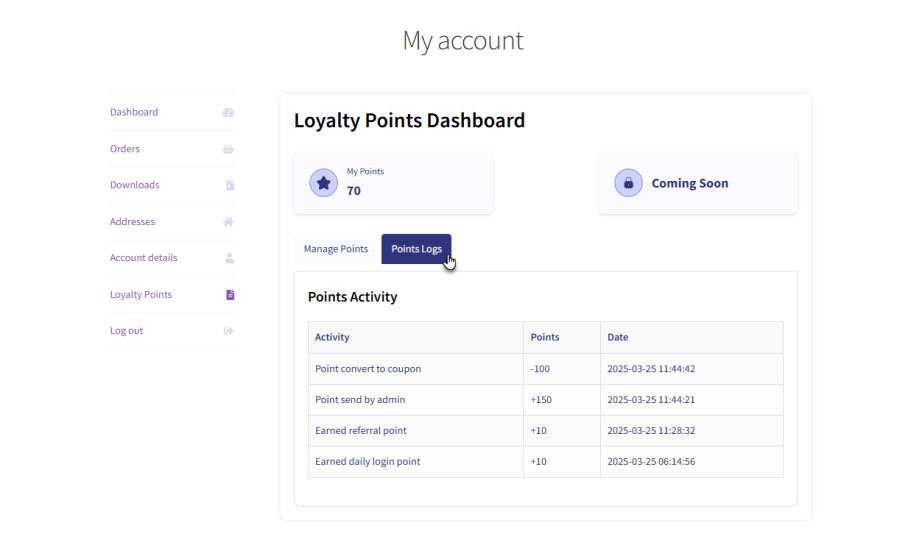900x545 pixels.
Task: Click the Downloads file icon
Action: tap(230, 185)
